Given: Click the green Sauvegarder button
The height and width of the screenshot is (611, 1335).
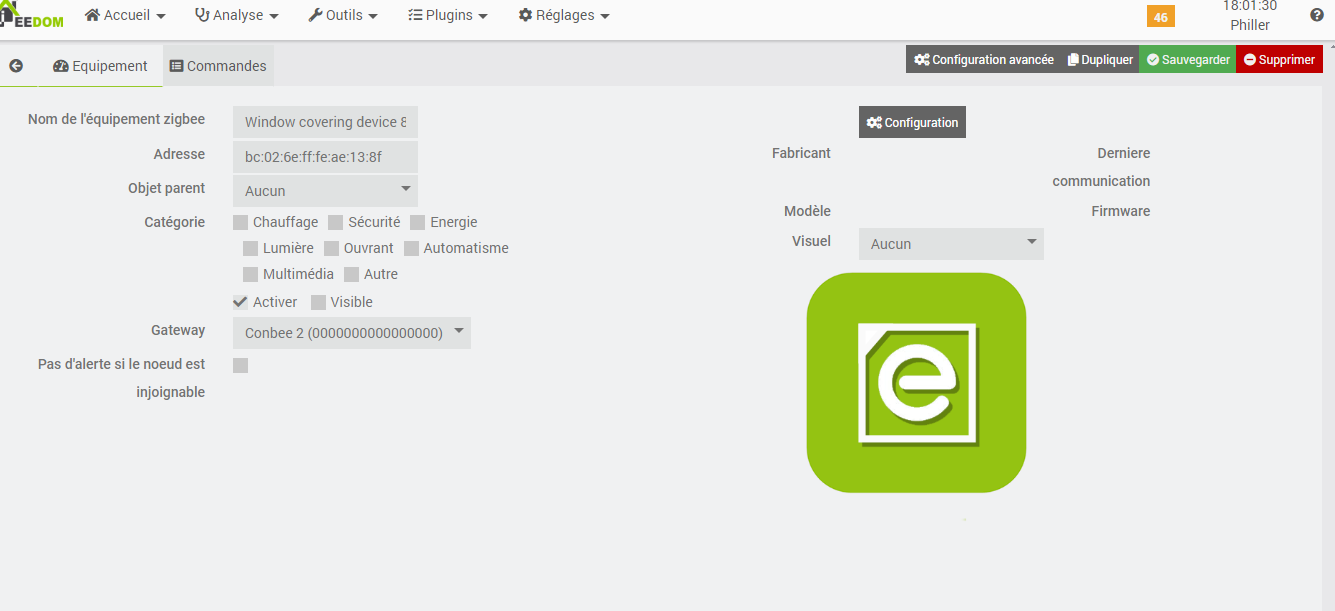Looking at the screenshot, I should pos(1188,60).
